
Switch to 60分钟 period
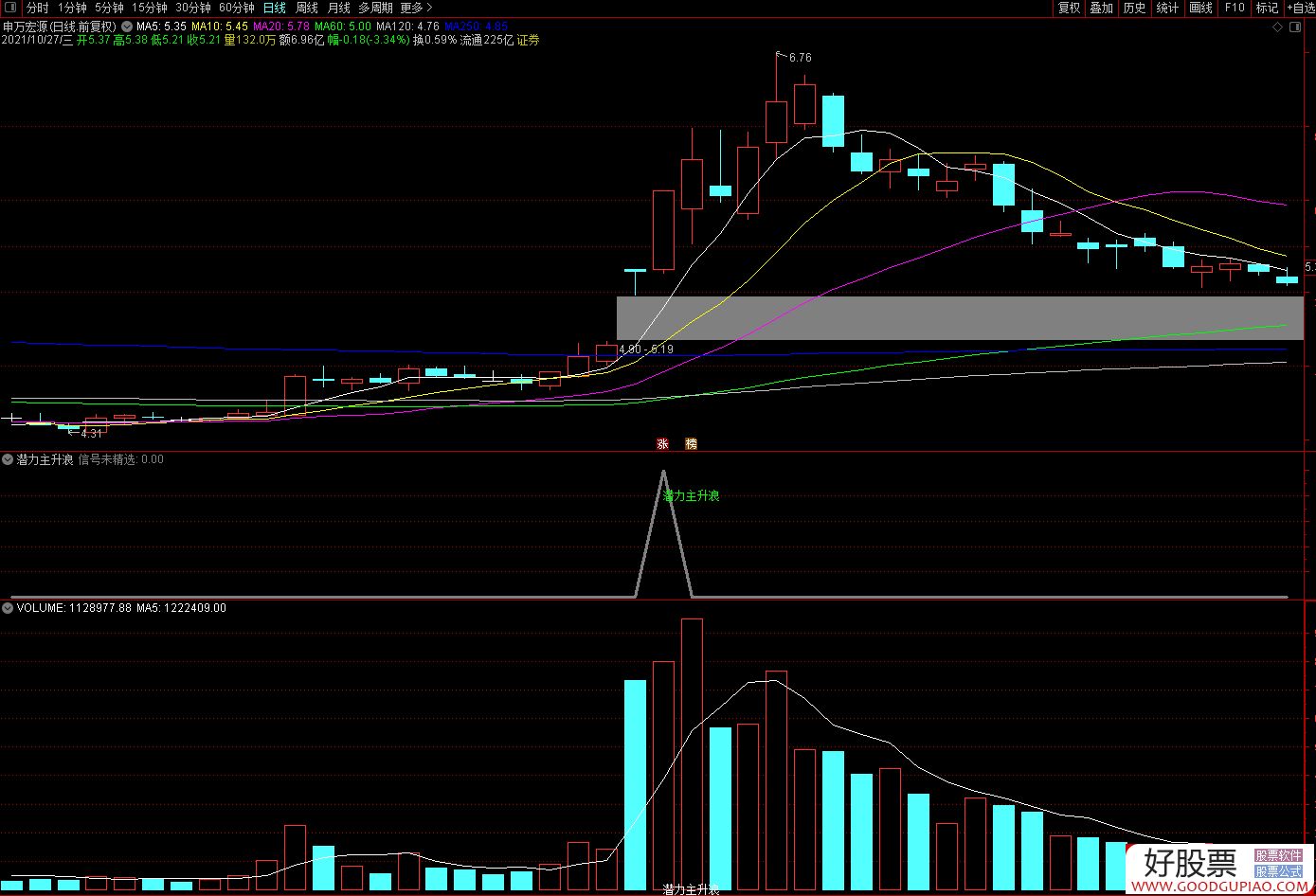(237, 8)
